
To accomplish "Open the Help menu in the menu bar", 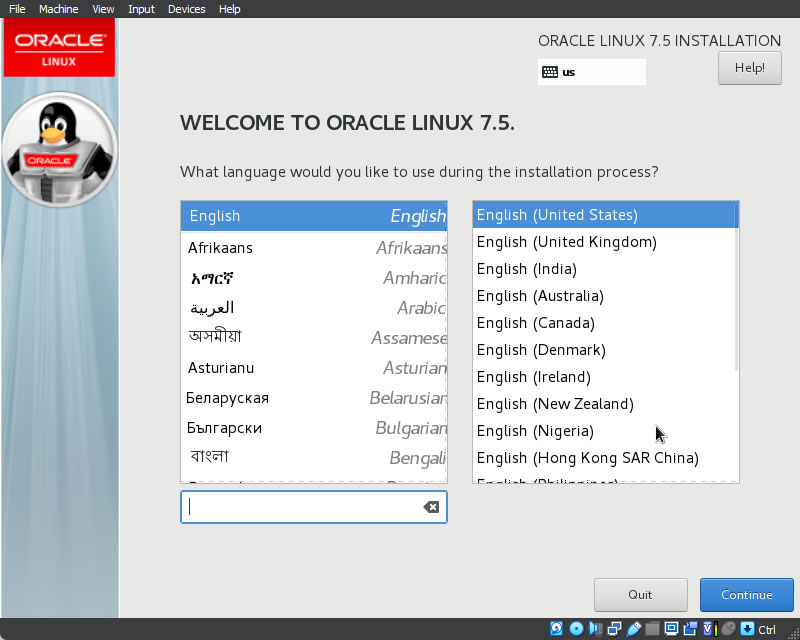I will pos(230,9).
